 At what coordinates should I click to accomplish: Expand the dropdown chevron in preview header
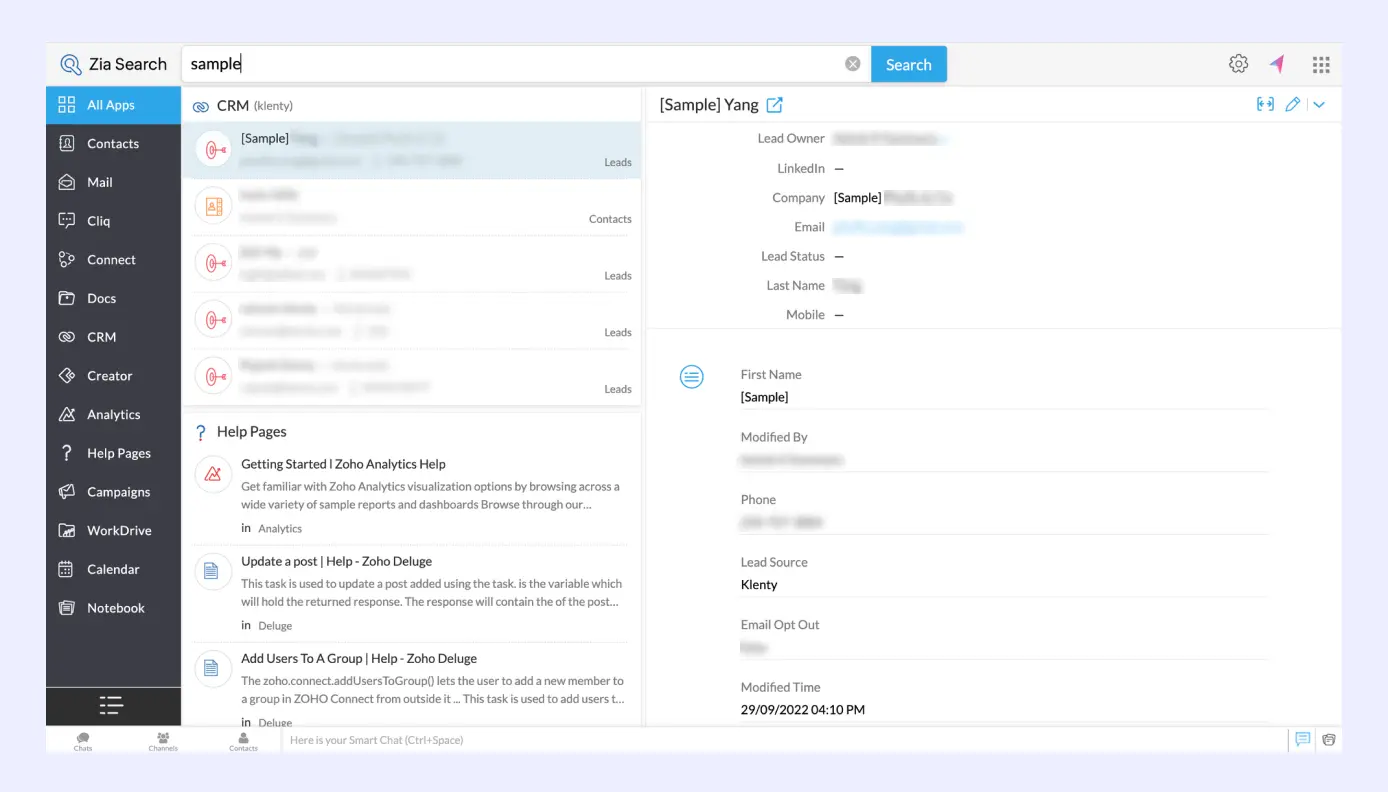pyautogui.click(x=1319, y=104)
